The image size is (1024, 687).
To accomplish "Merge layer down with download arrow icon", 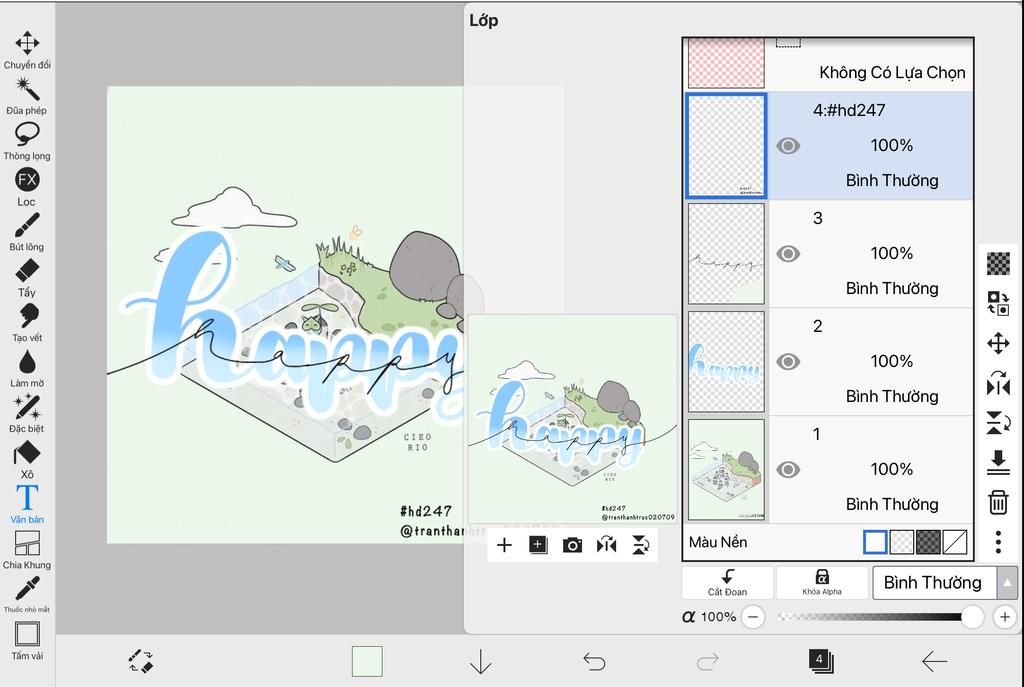I will pyautogui.click(x=998, y=462).
